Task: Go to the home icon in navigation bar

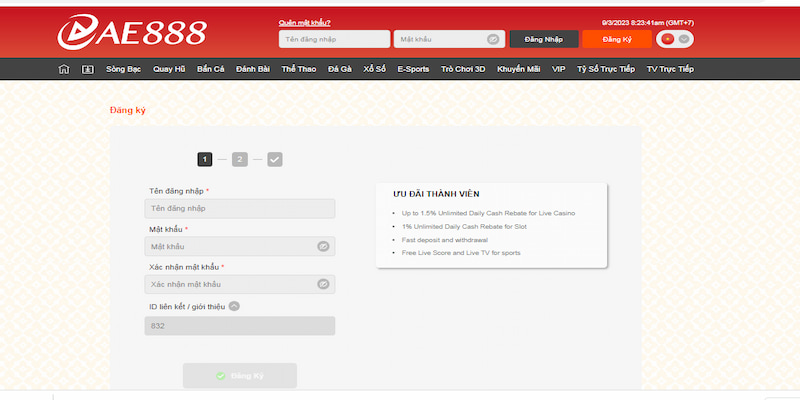Action: [64, 69]
